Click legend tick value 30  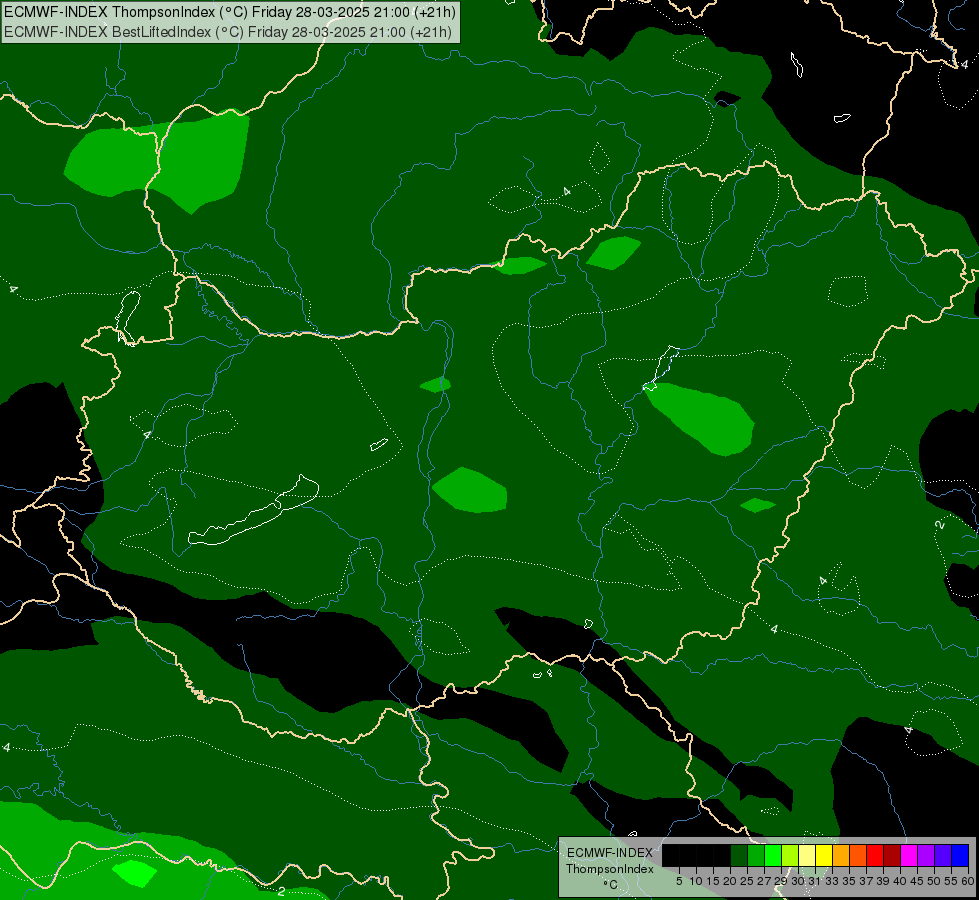(x=798, y=881)
